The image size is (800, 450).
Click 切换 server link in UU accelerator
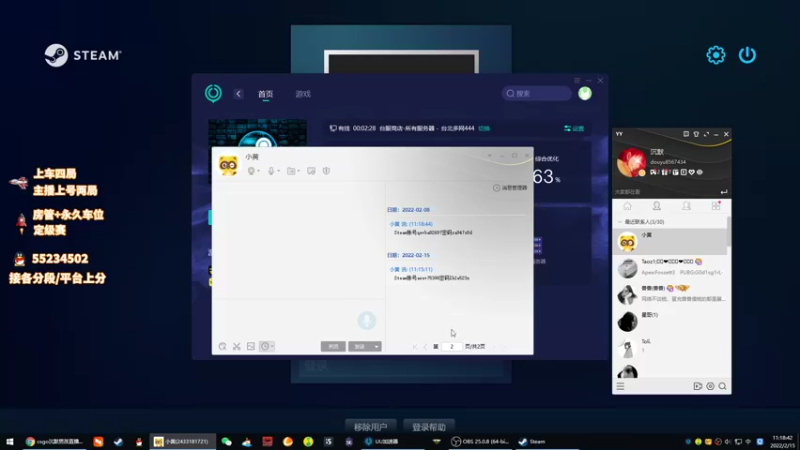[484, 129]
